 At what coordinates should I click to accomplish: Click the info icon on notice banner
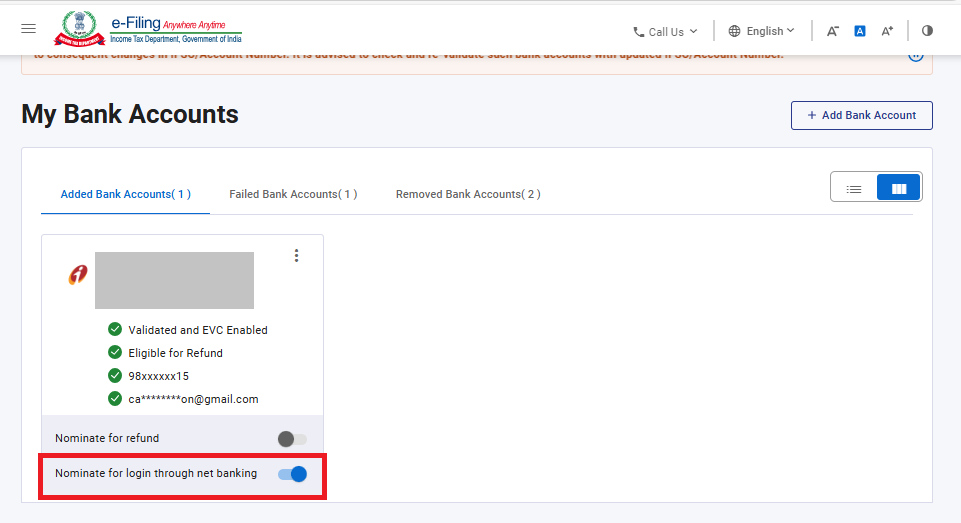point(915,55)
